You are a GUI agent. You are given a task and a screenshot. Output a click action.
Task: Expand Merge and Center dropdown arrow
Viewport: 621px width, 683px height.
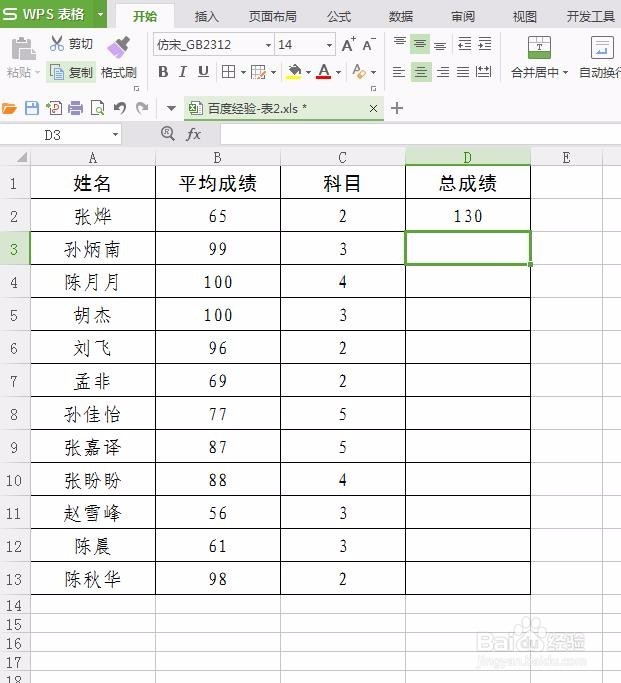[x=565, y=73]
